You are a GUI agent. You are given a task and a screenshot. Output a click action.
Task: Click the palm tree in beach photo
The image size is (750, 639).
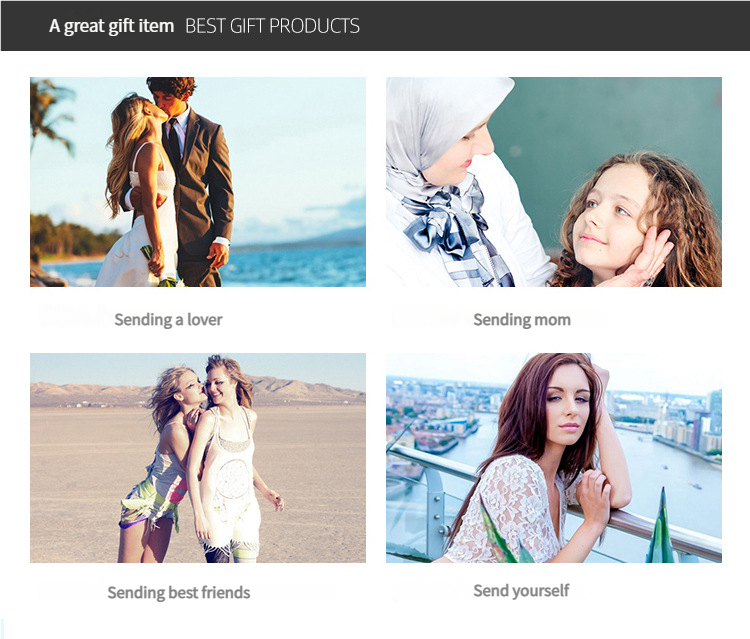[x=49, y=115]
